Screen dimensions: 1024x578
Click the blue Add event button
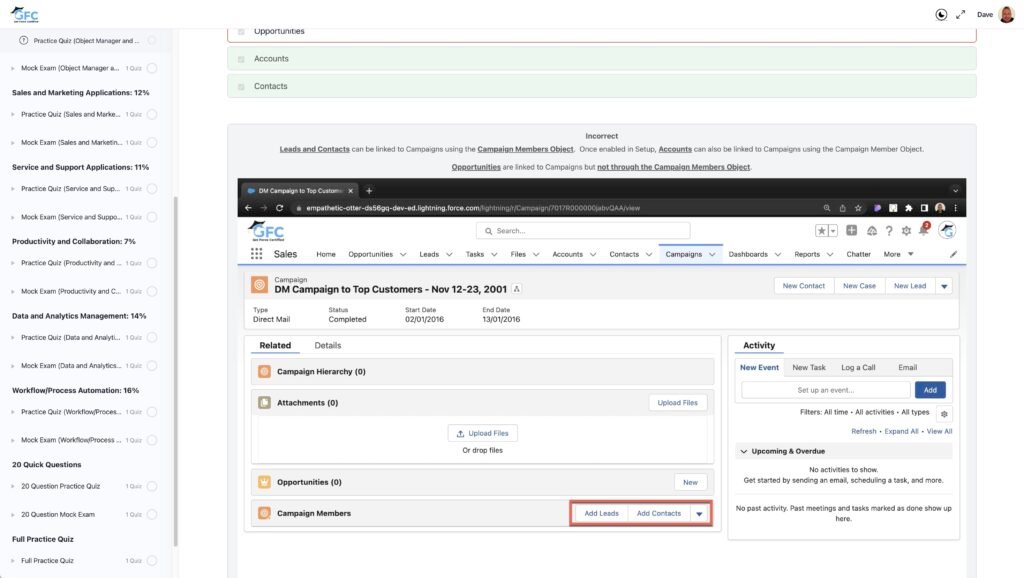pyautogui.click(x=930, y=390)
